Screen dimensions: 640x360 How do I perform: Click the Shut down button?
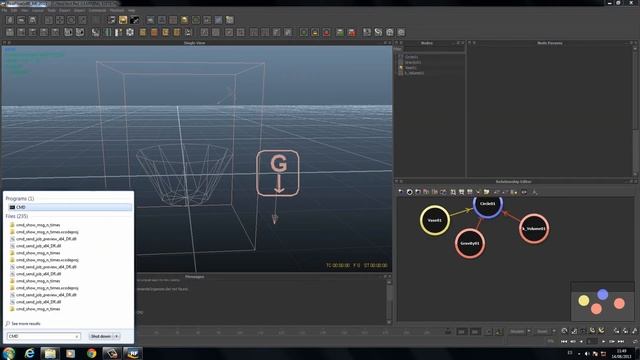click(x=100, y=336)
